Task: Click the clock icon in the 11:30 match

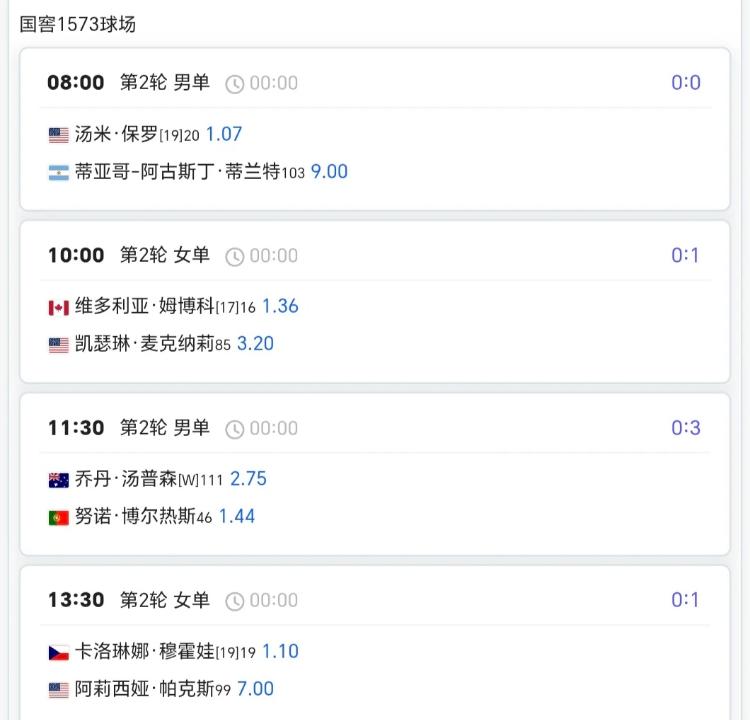Action: click(x=234, y=429)
